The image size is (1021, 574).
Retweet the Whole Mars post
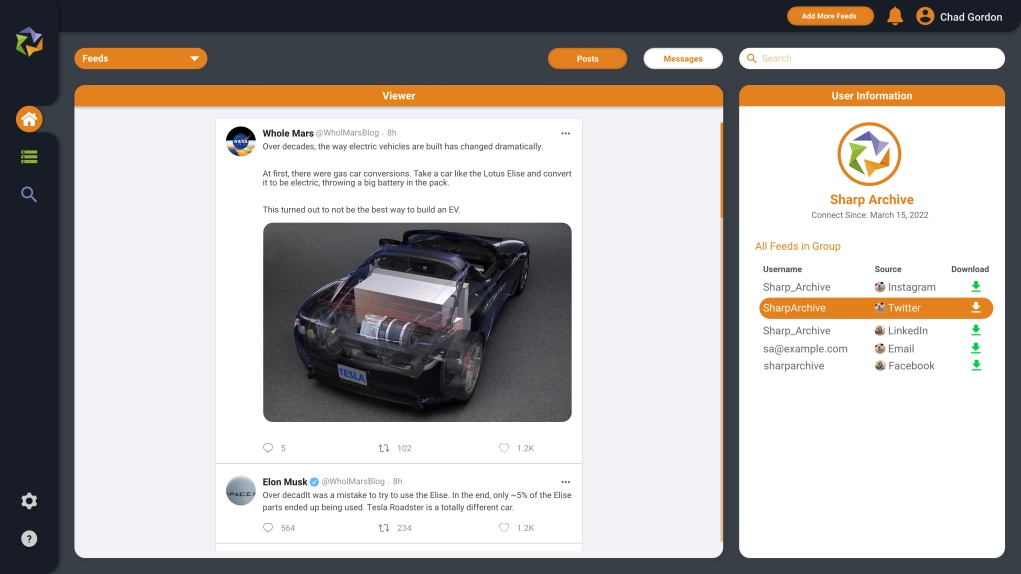[383, 448]
